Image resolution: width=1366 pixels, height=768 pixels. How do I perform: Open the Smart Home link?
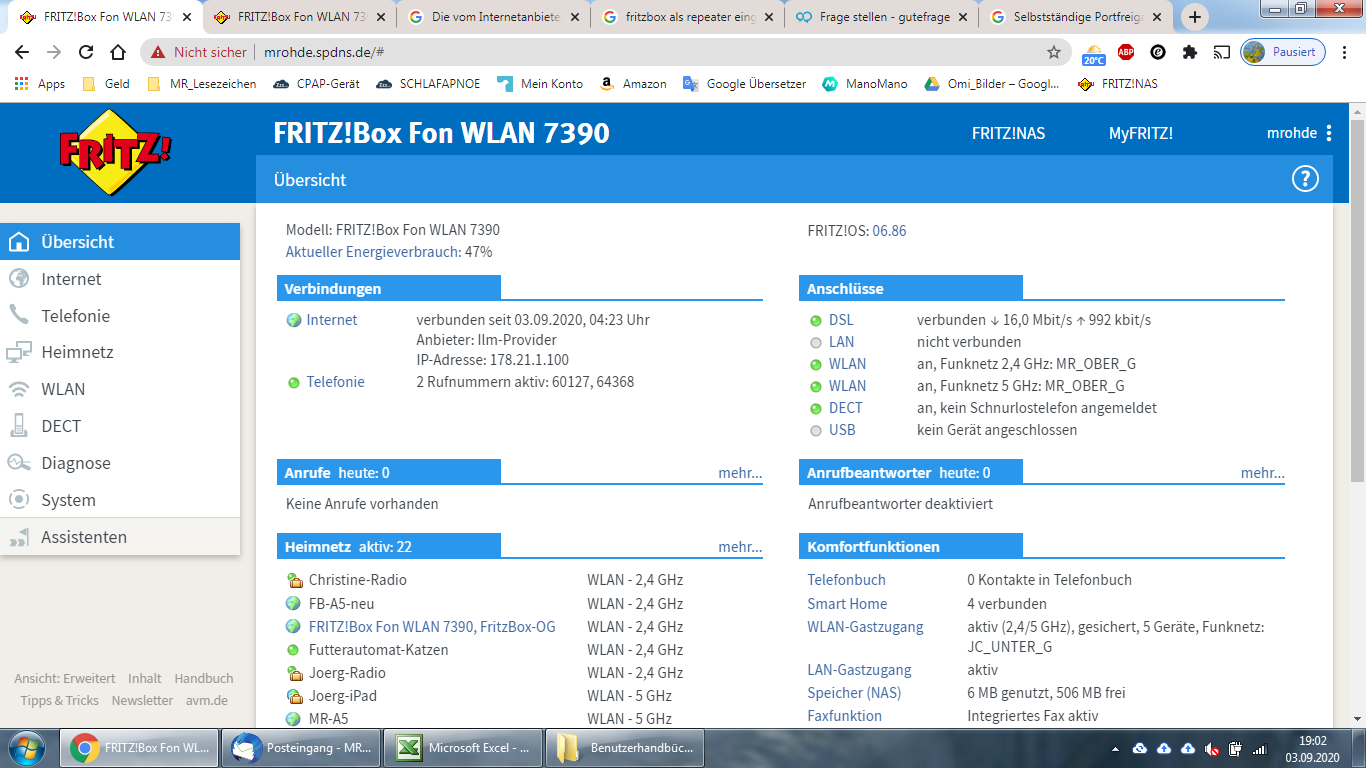(847, 604)
